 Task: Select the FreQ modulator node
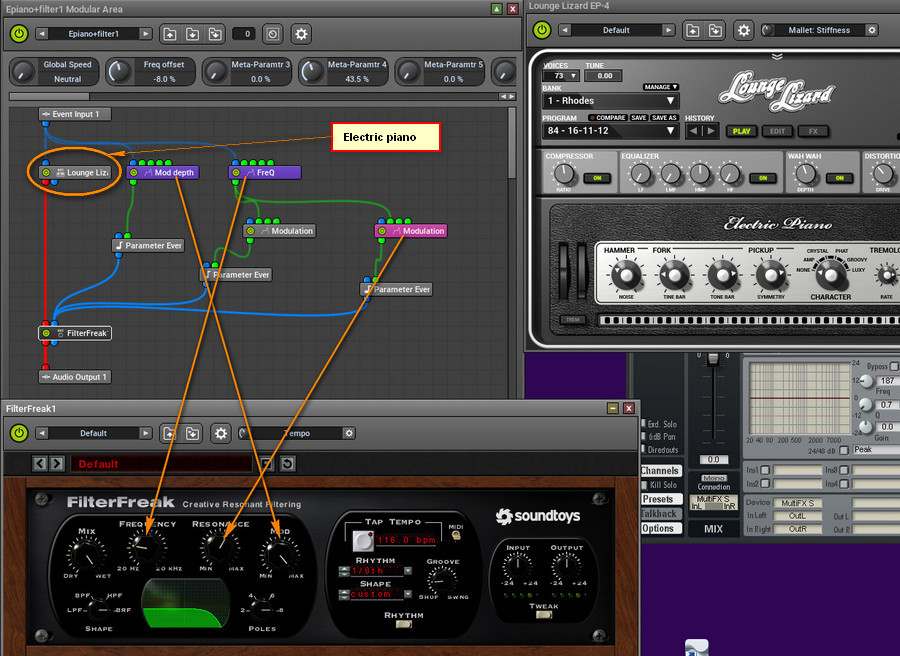tap(265, 172)
